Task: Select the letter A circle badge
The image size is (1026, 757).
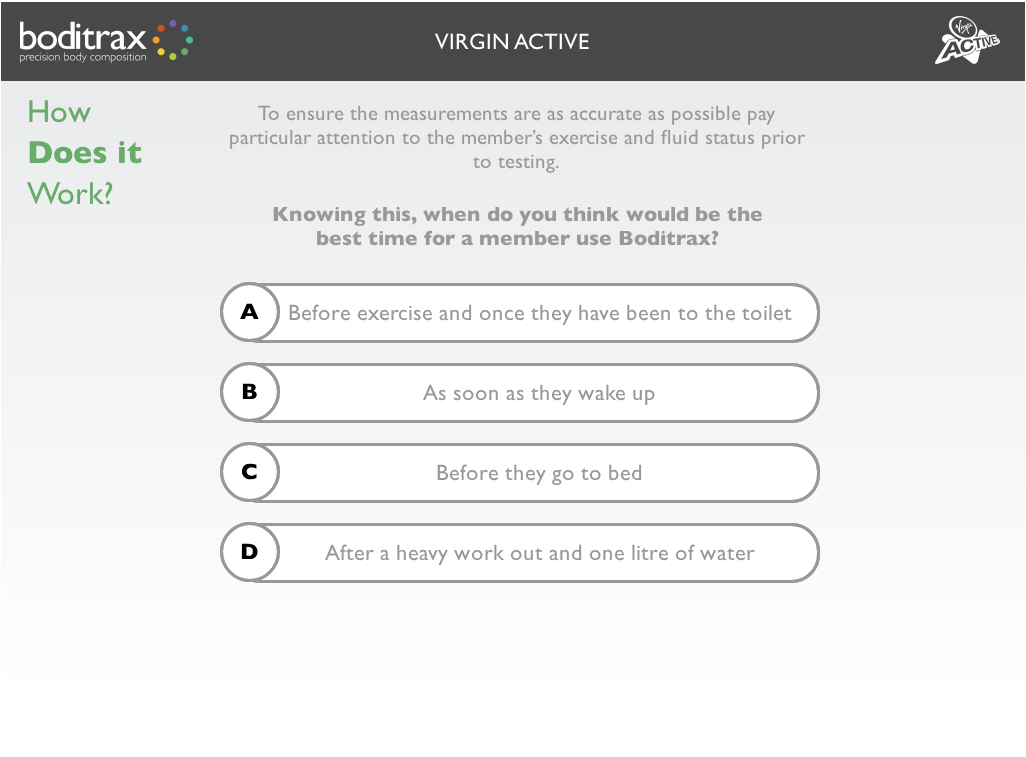Action: pos(250,312)
